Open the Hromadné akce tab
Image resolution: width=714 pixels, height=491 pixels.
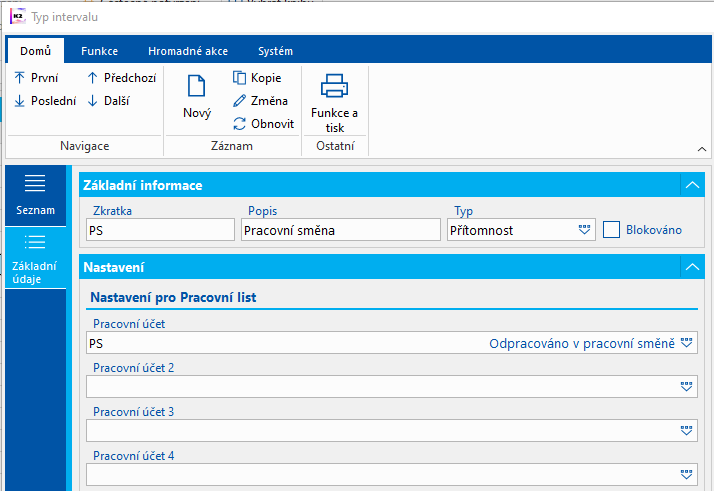point(188,51)
